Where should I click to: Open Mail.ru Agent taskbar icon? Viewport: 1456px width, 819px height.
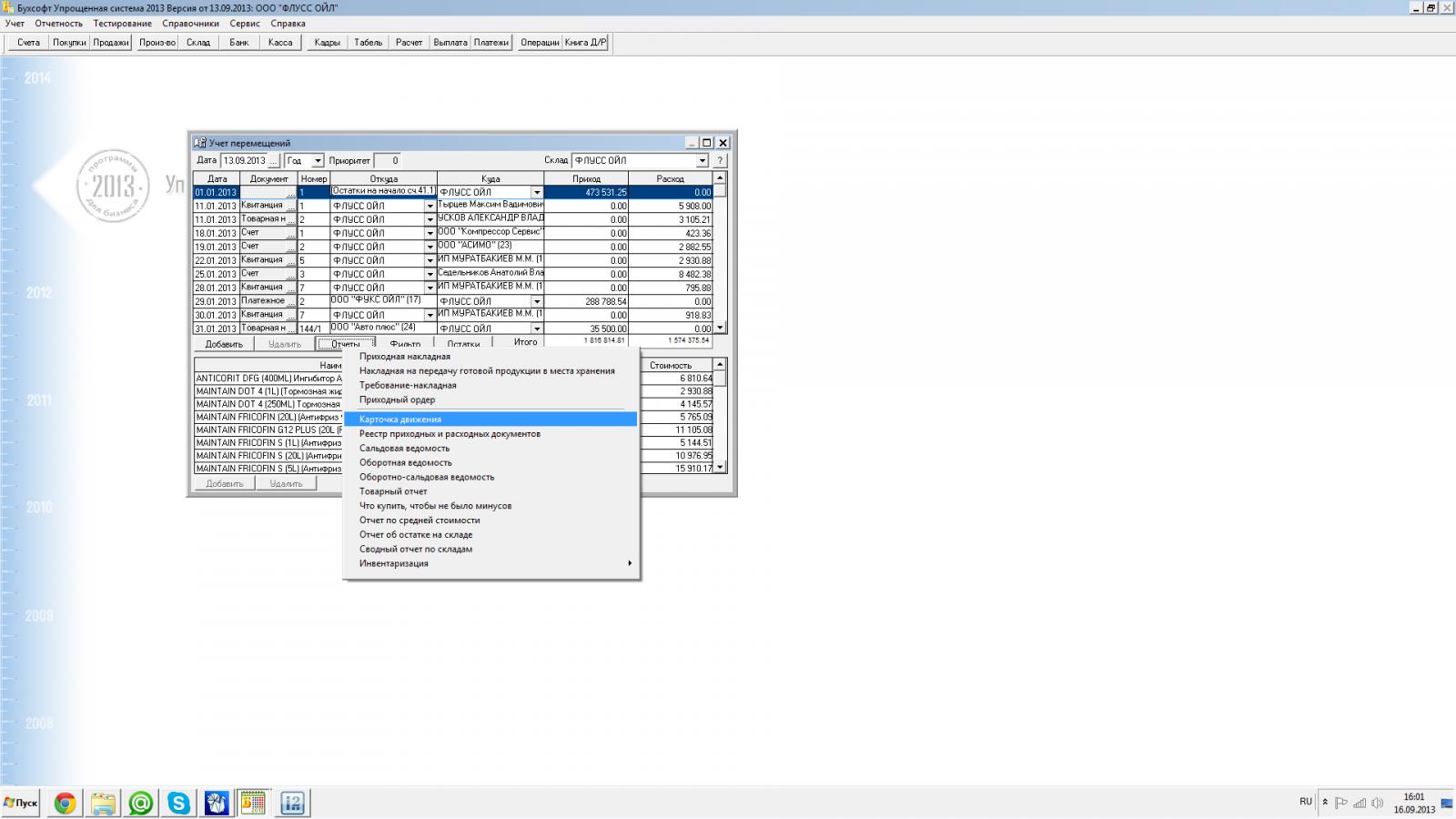(140, 803)
